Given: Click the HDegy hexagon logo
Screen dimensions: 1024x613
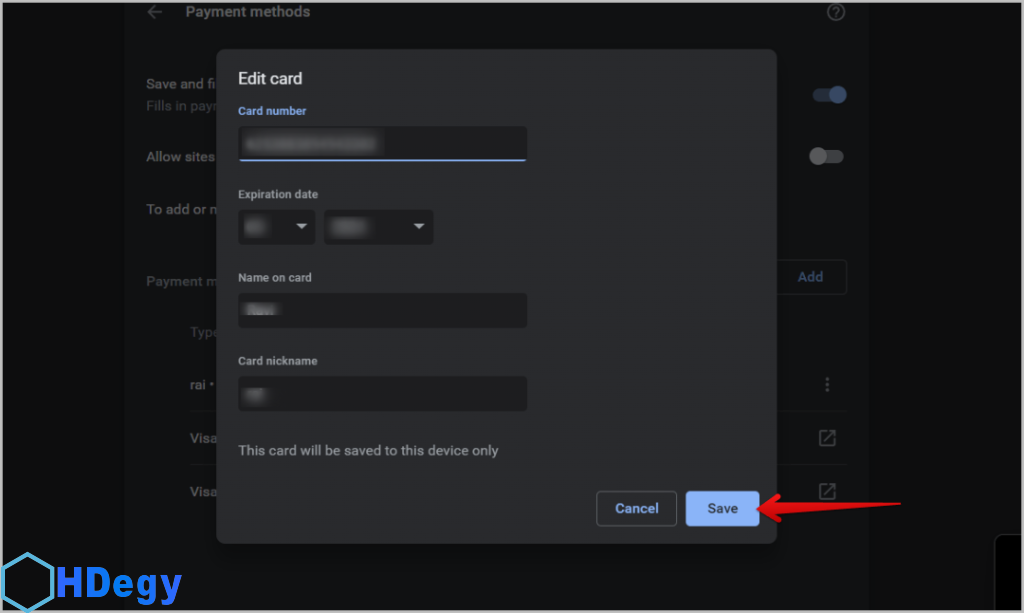Looking at the screenshot, I should pyautogui.click(x=27, y=581).
